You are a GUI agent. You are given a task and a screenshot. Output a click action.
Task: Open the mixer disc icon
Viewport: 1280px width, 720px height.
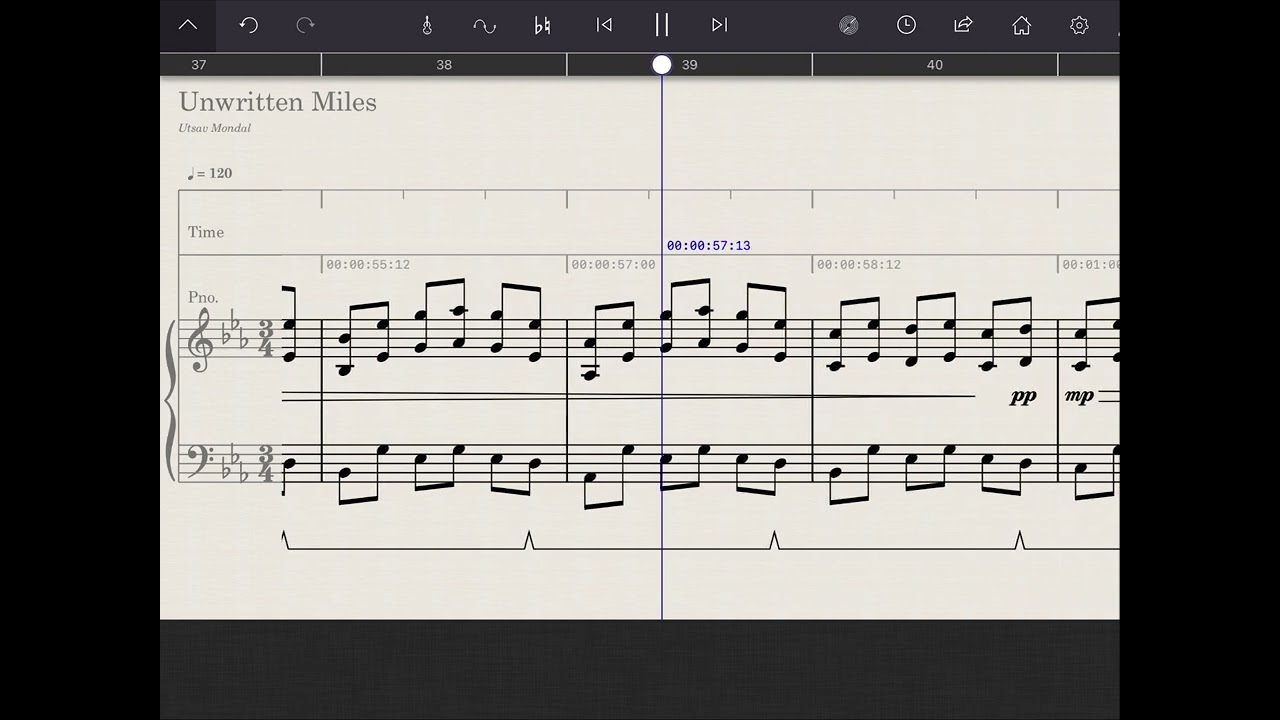tap(848, 26)
